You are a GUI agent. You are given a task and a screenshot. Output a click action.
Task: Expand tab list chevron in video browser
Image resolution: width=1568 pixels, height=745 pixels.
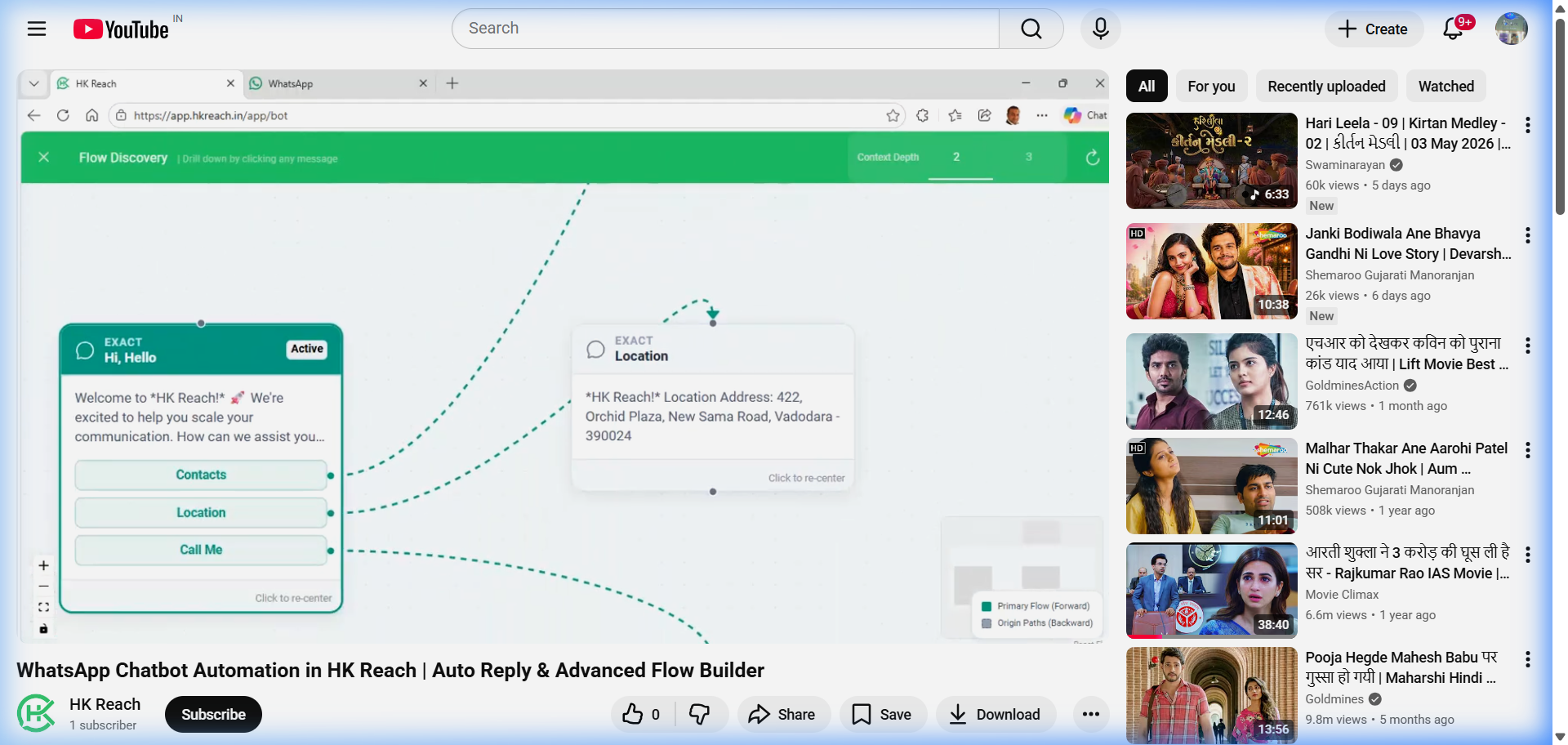pos(33,83)
